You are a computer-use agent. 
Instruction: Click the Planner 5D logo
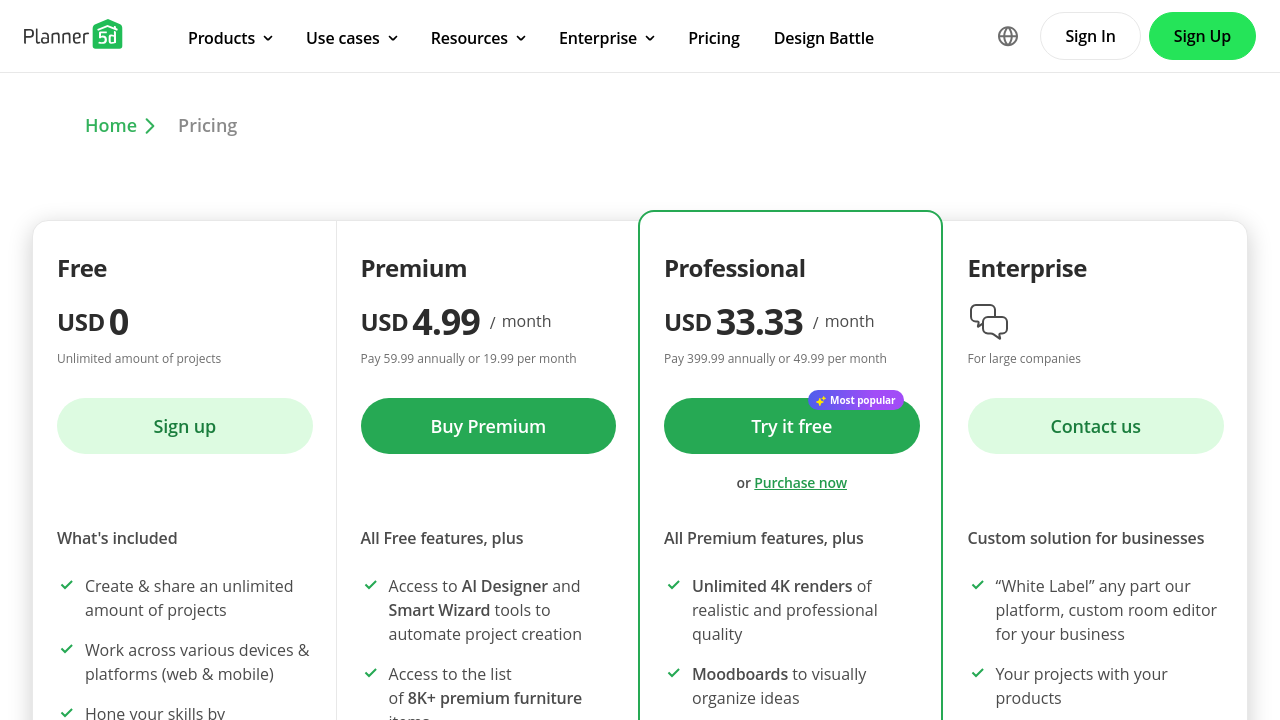click(73, 35)
